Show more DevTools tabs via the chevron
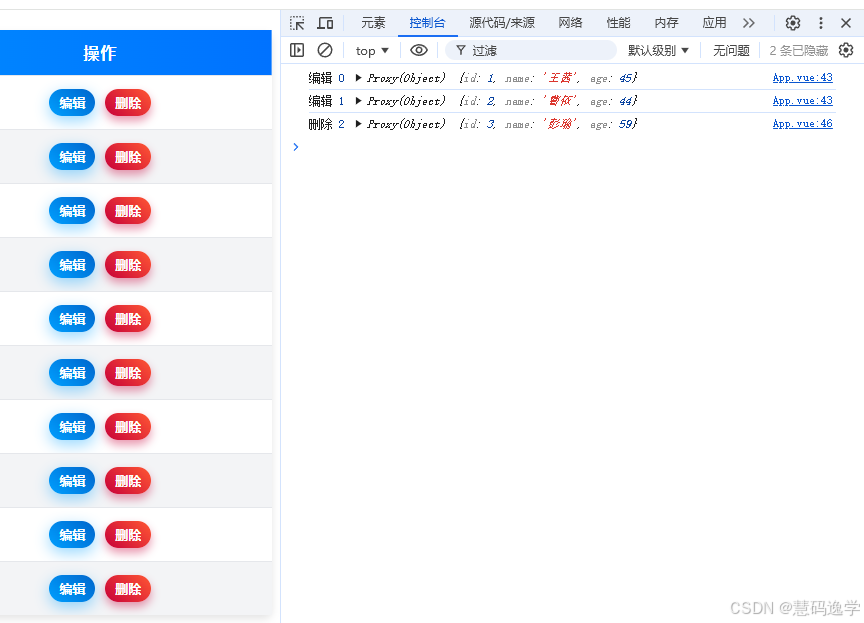The width and height of the screenshot is (864, 623). (749, 23)
